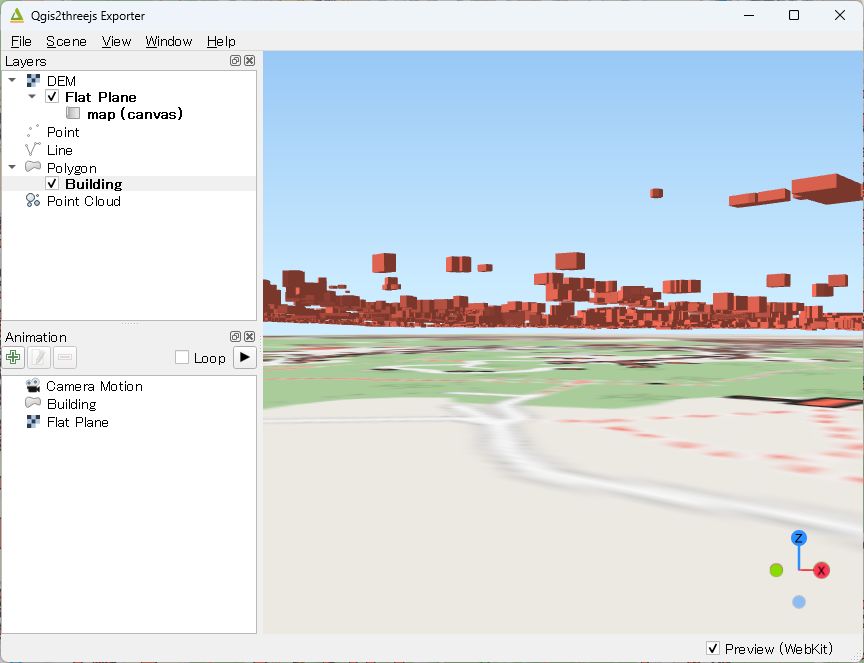The height and width of the screenshot is (663, 864).
Task: Uncheck the Building layer checkbox
Action: coord(52,184)
